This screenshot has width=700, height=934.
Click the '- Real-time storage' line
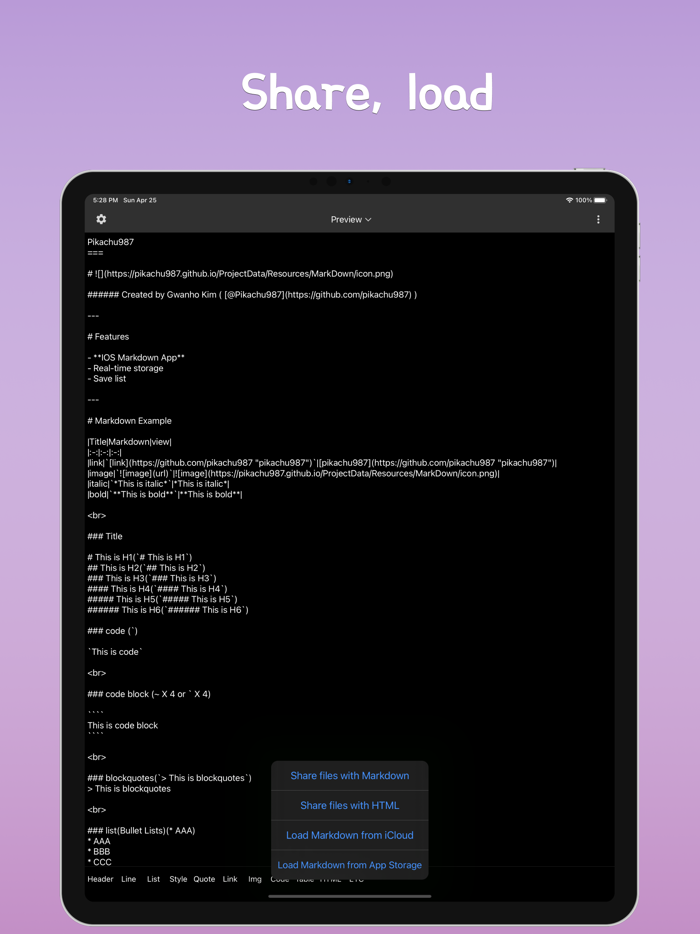[x=125, y=368]
